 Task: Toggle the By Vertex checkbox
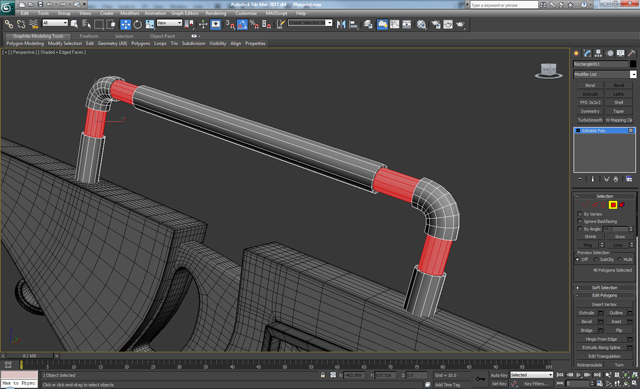pos(580,214)
